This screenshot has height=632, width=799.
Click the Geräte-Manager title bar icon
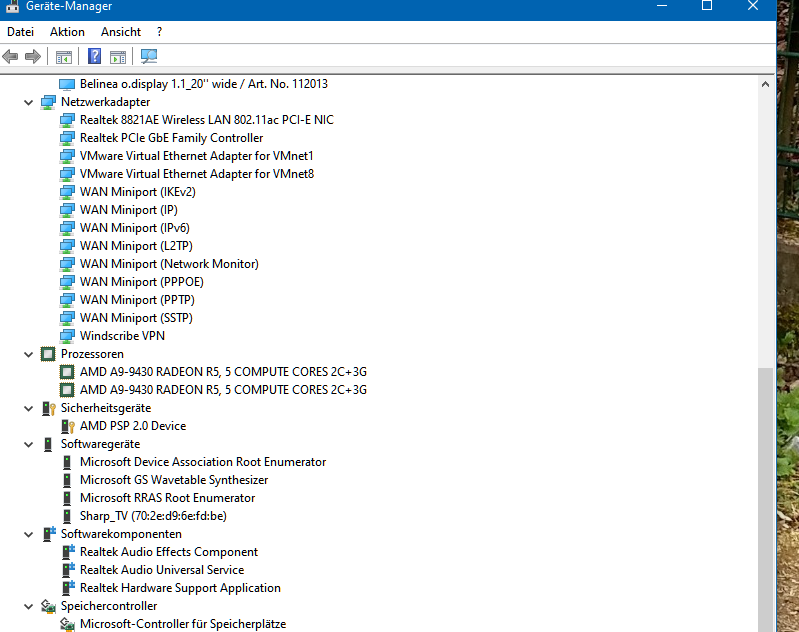click(x=12, y=6)
